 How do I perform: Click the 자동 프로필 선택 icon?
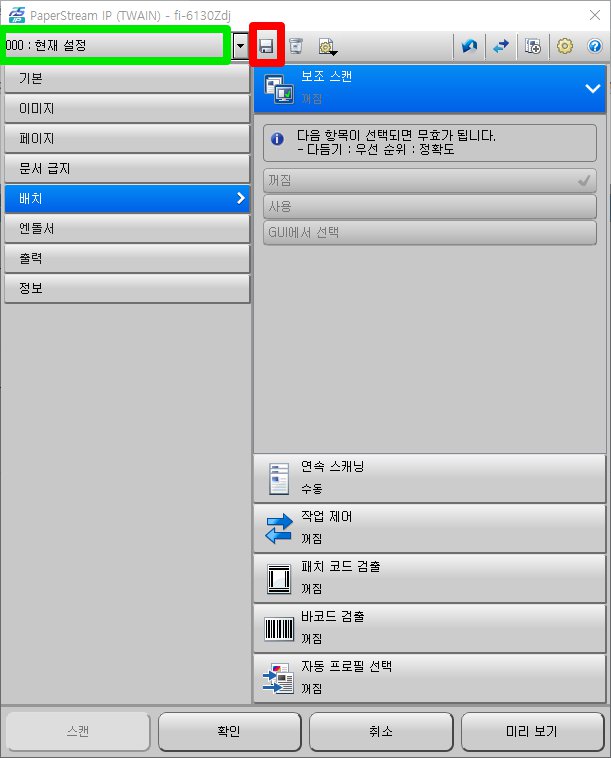(279, 678)
